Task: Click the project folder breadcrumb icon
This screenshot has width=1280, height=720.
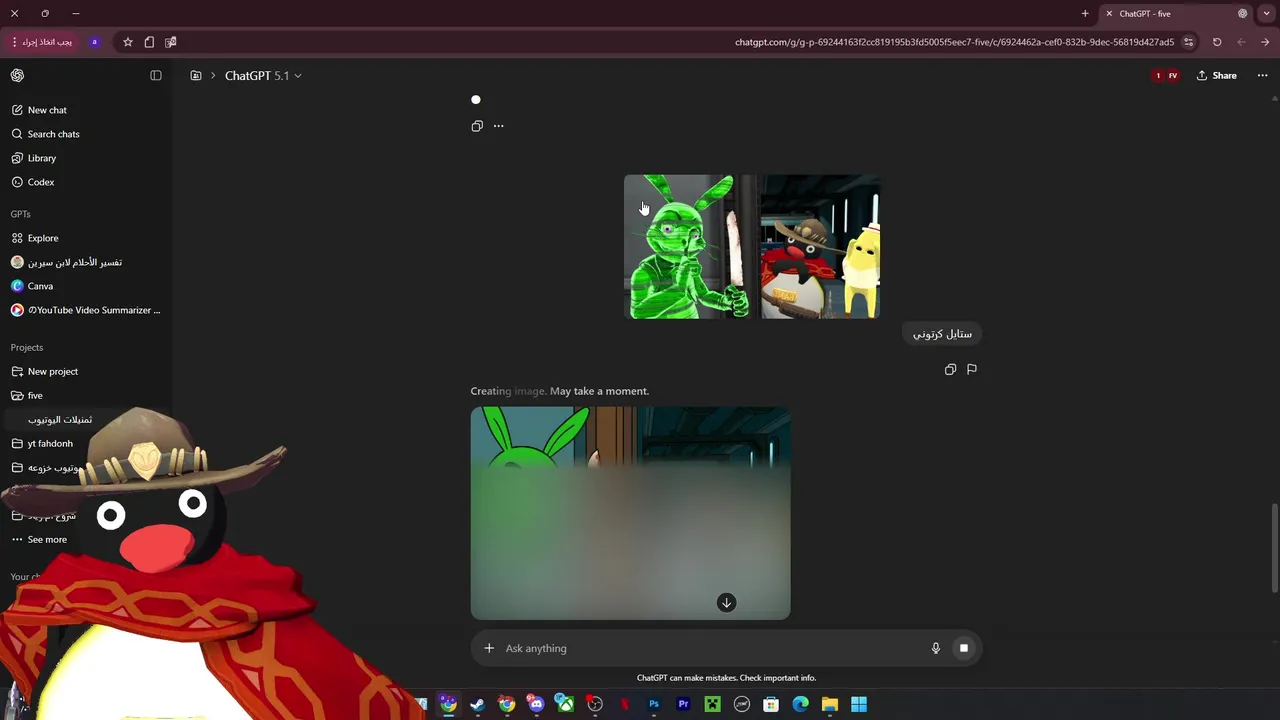Action: point(196,75)
